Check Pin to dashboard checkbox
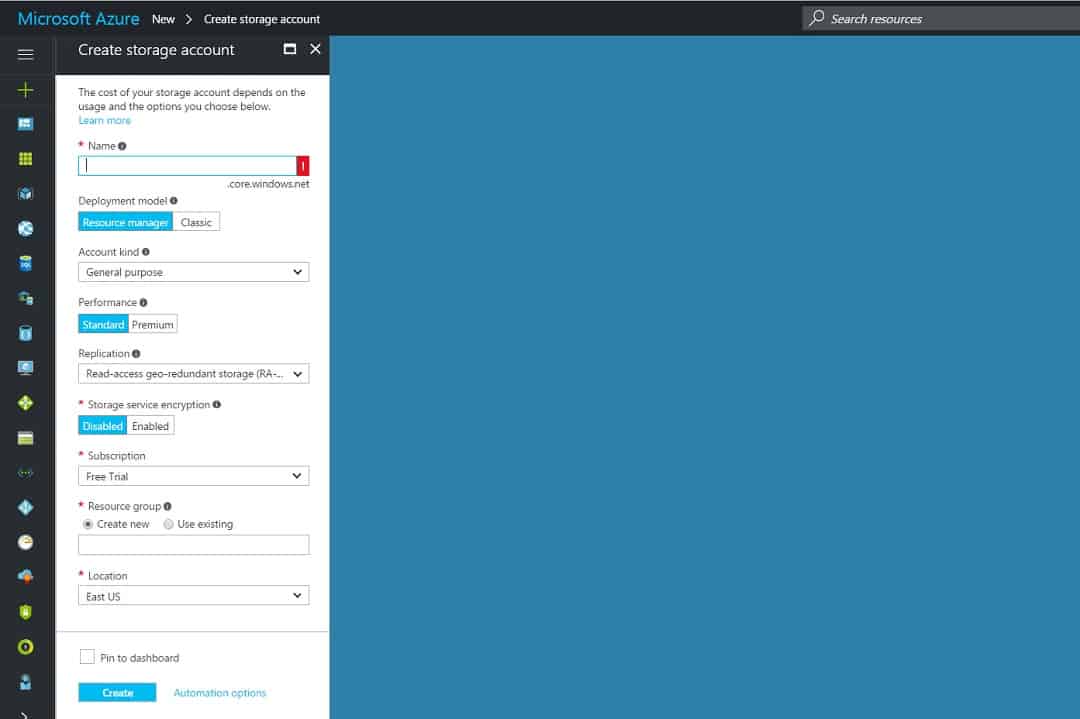Viewport: 1080px width, 719px height. tap(87, 657)
